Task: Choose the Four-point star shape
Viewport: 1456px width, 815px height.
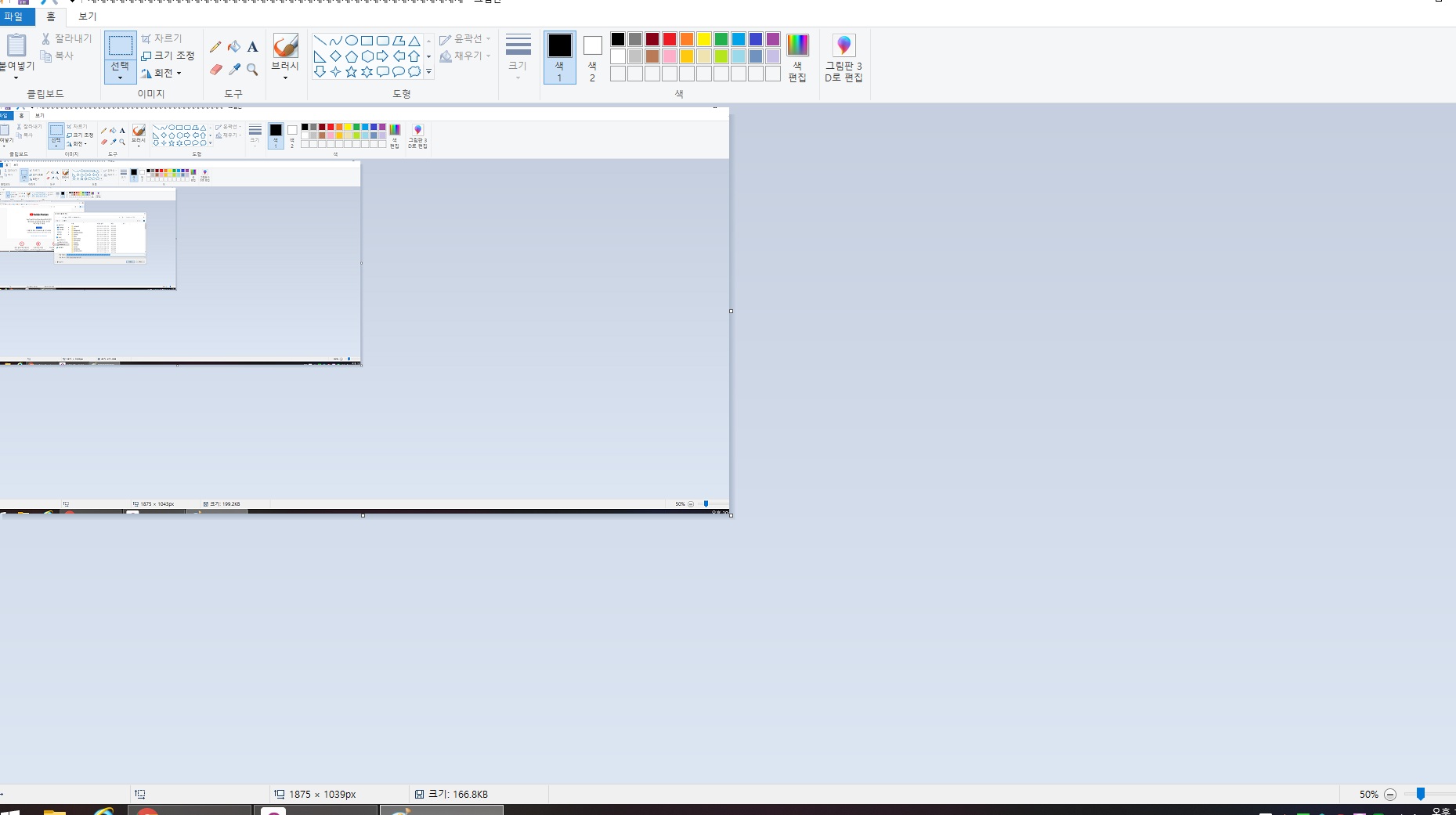Action: pyautogui.click(x=335, y=72)
